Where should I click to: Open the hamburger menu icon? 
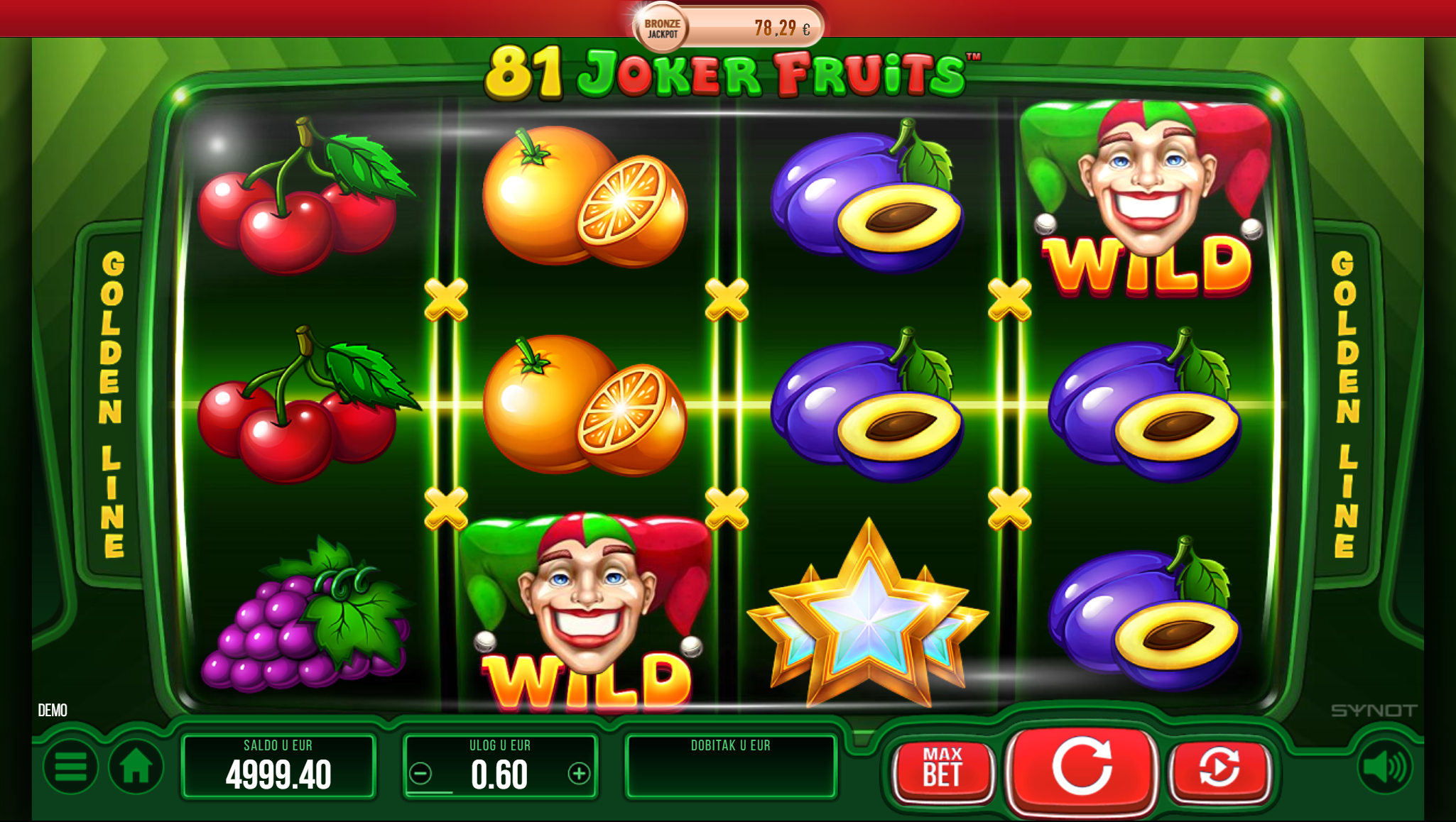pos(70,767)
